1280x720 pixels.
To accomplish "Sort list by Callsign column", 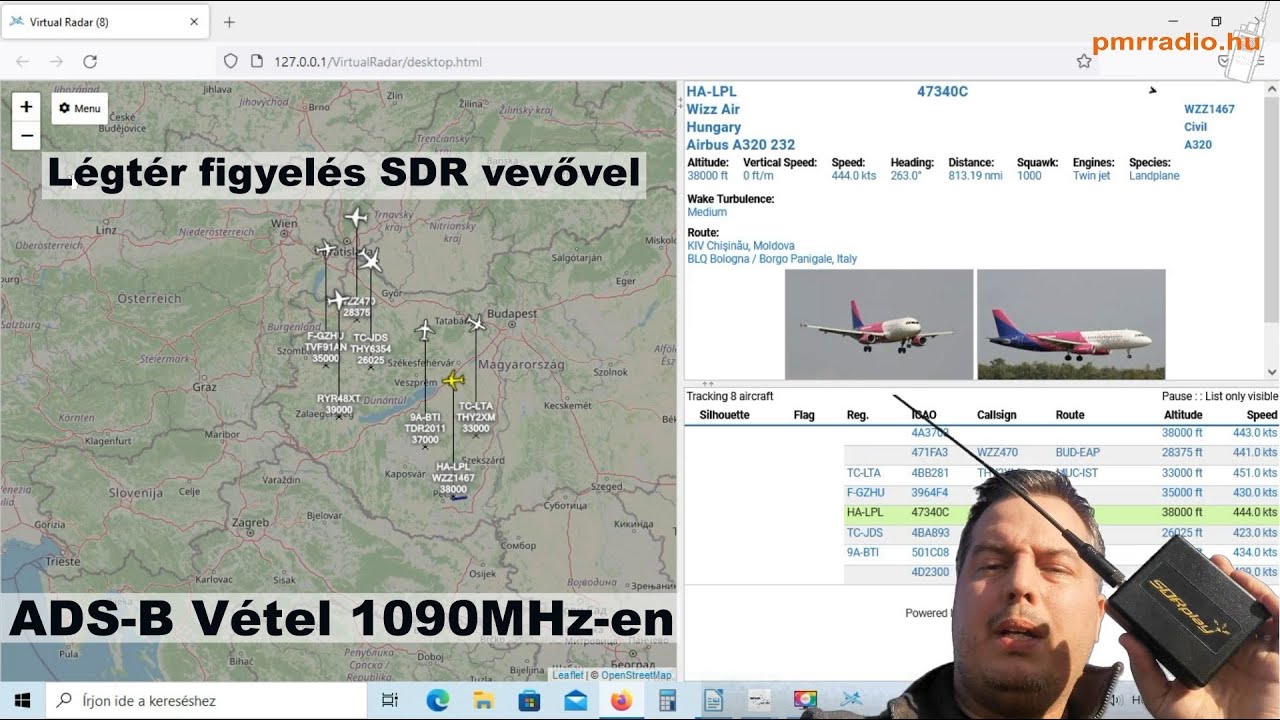I will [x=996, y=415].
